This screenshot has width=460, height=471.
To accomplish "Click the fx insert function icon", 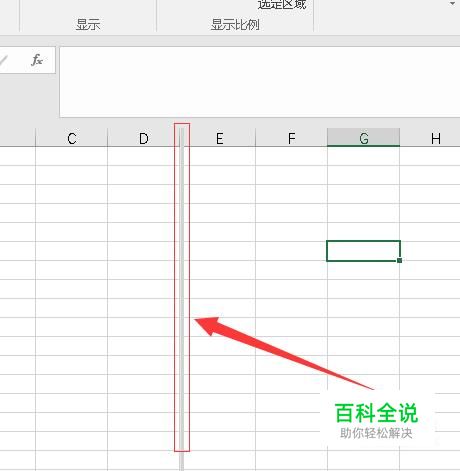I will pyautogui.click(x=37, y=60).
